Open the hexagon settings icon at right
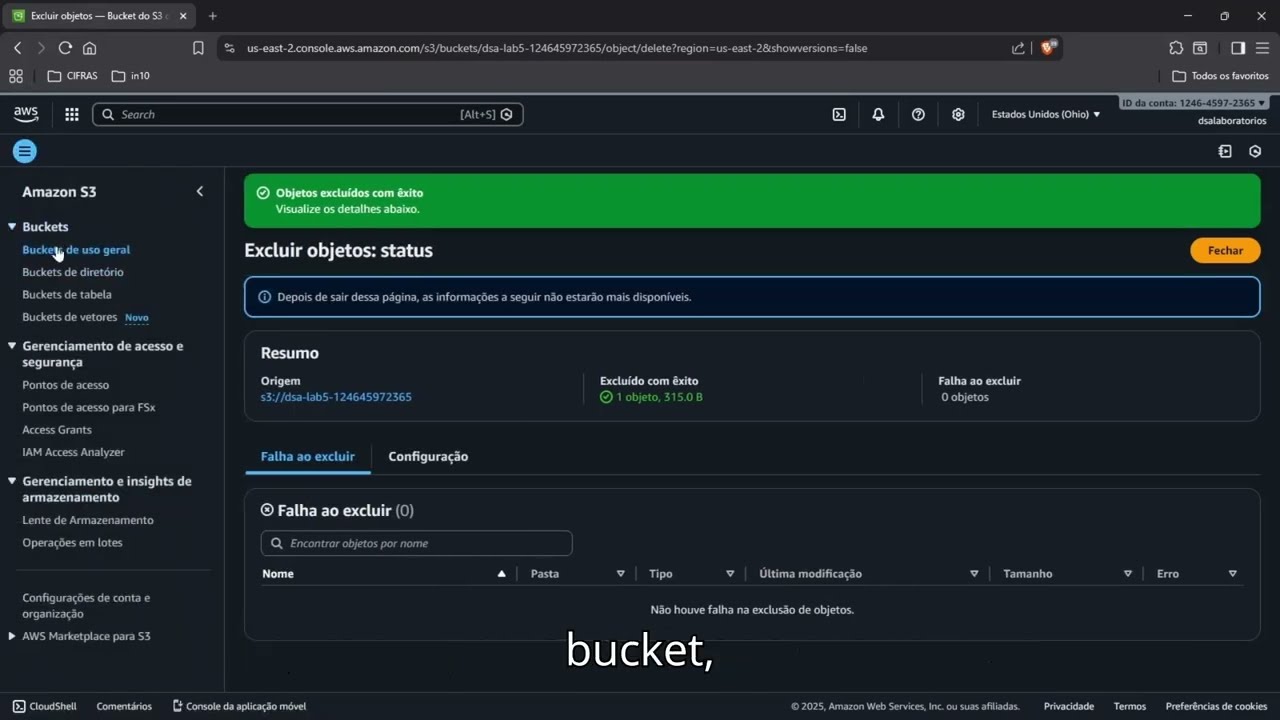This screenshot has height=720, width=1280. tap(1255, 151)
